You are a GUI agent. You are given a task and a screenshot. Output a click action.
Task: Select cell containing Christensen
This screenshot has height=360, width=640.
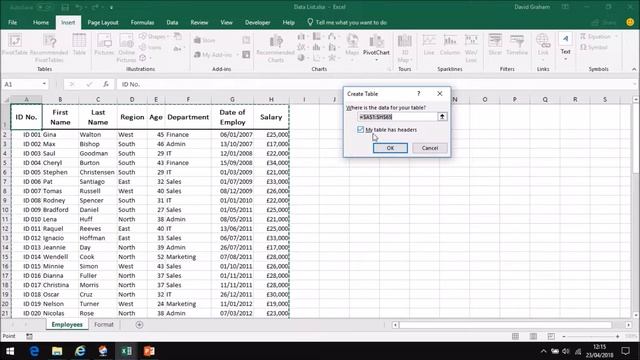(98, 172)
